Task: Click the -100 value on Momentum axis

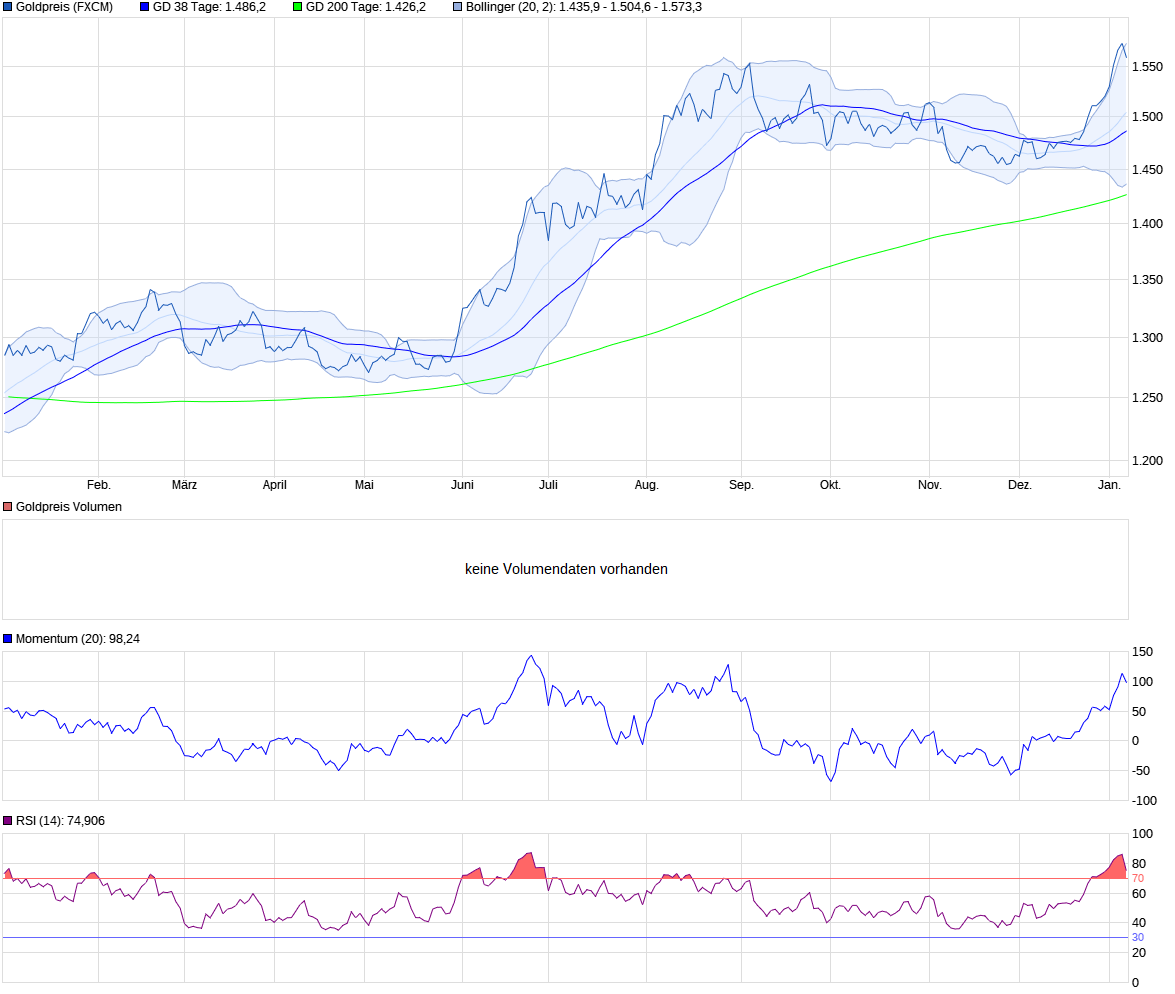Action: [x=1144, y=801]
